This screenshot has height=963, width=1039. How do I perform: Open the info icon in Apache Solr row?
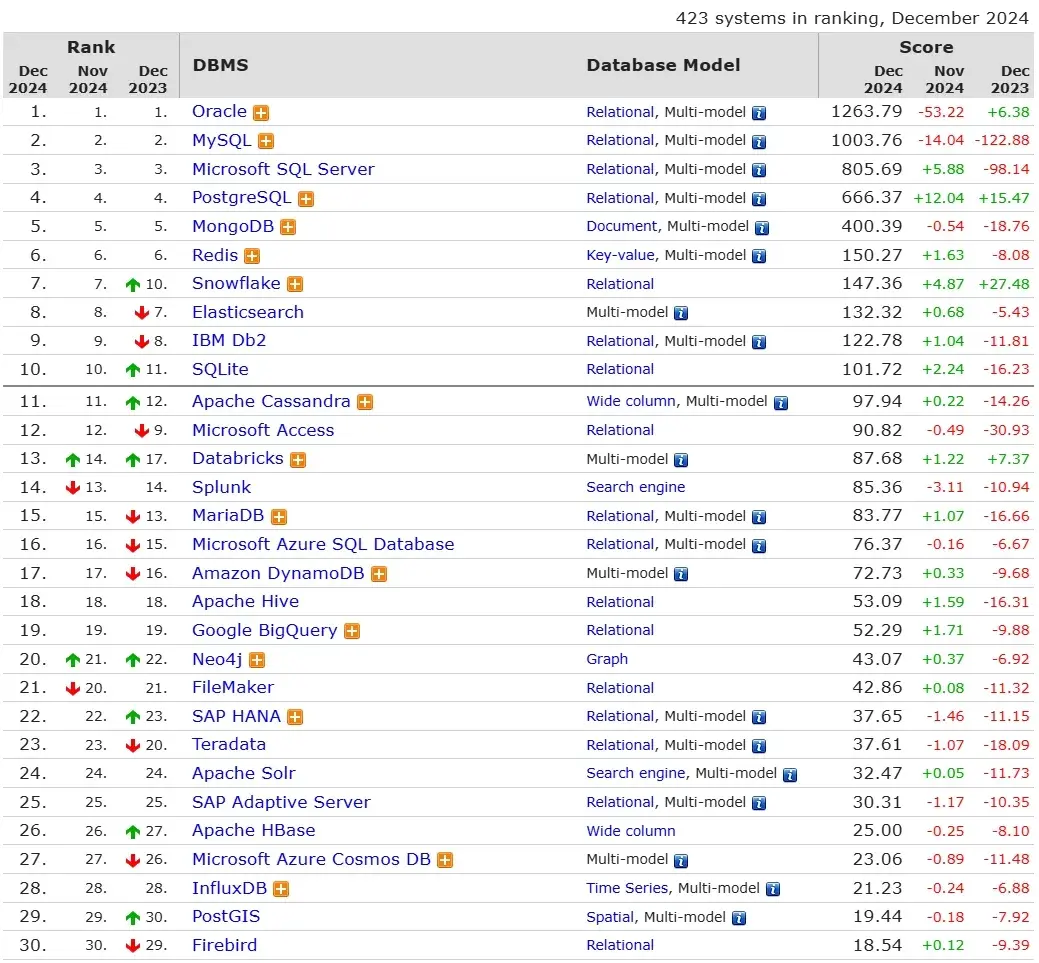coord(790,775)
